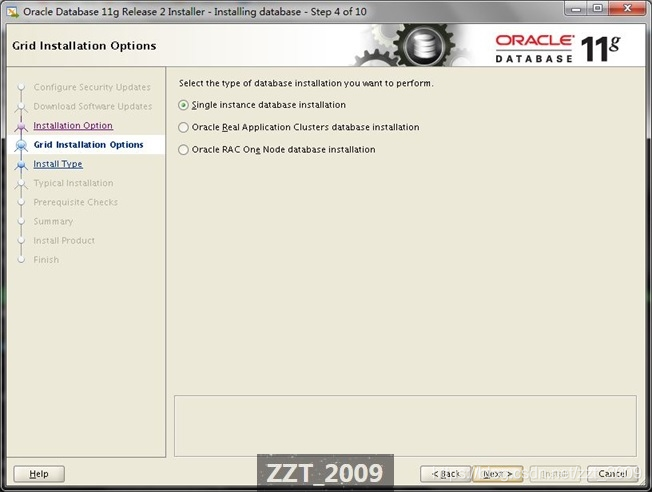This screenshot has height=492, width=652.
Task: Click the Grid Installation Options step
Action: (89, 145)
